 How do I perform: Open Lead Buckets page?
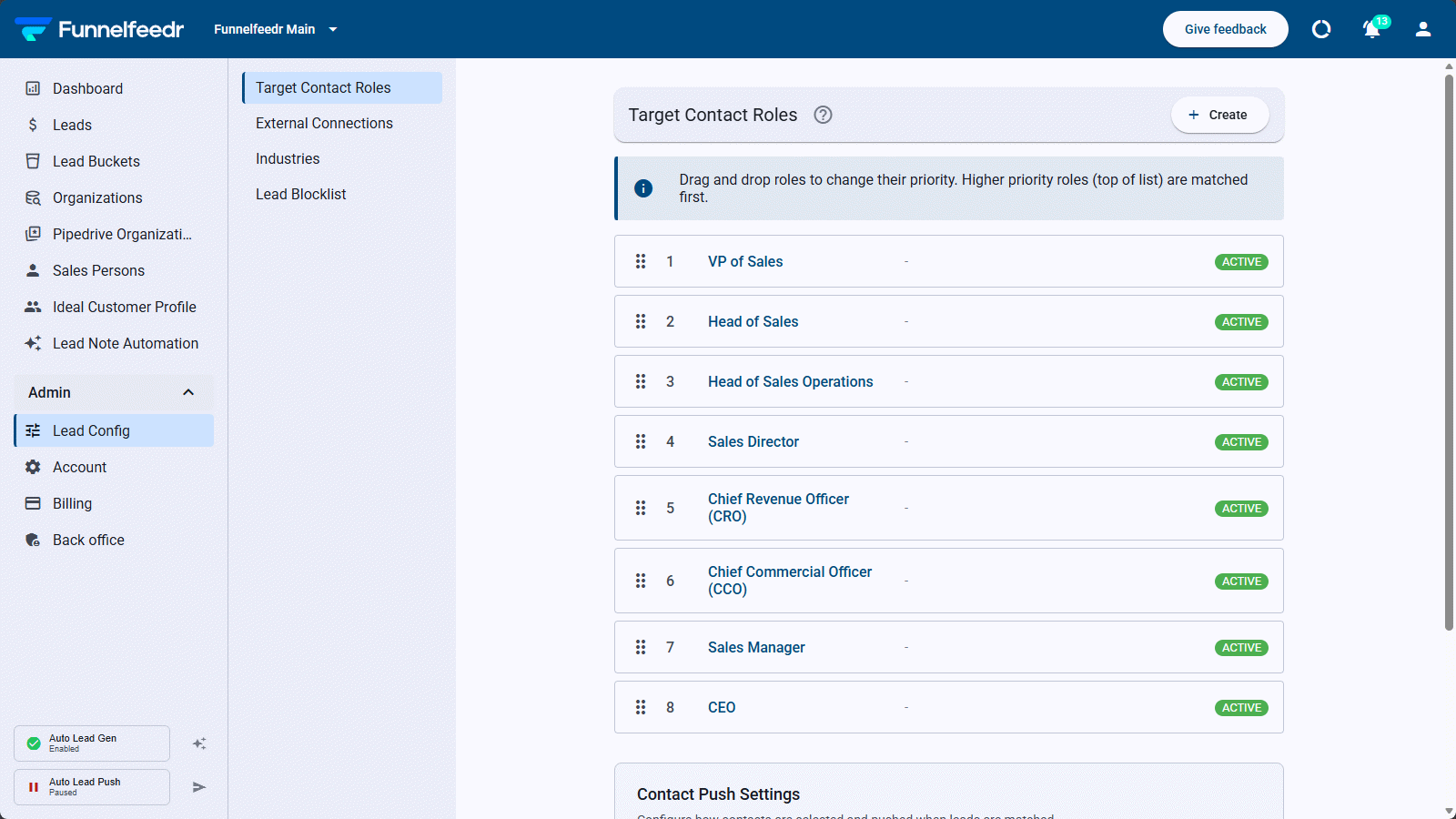click(114, 161)
